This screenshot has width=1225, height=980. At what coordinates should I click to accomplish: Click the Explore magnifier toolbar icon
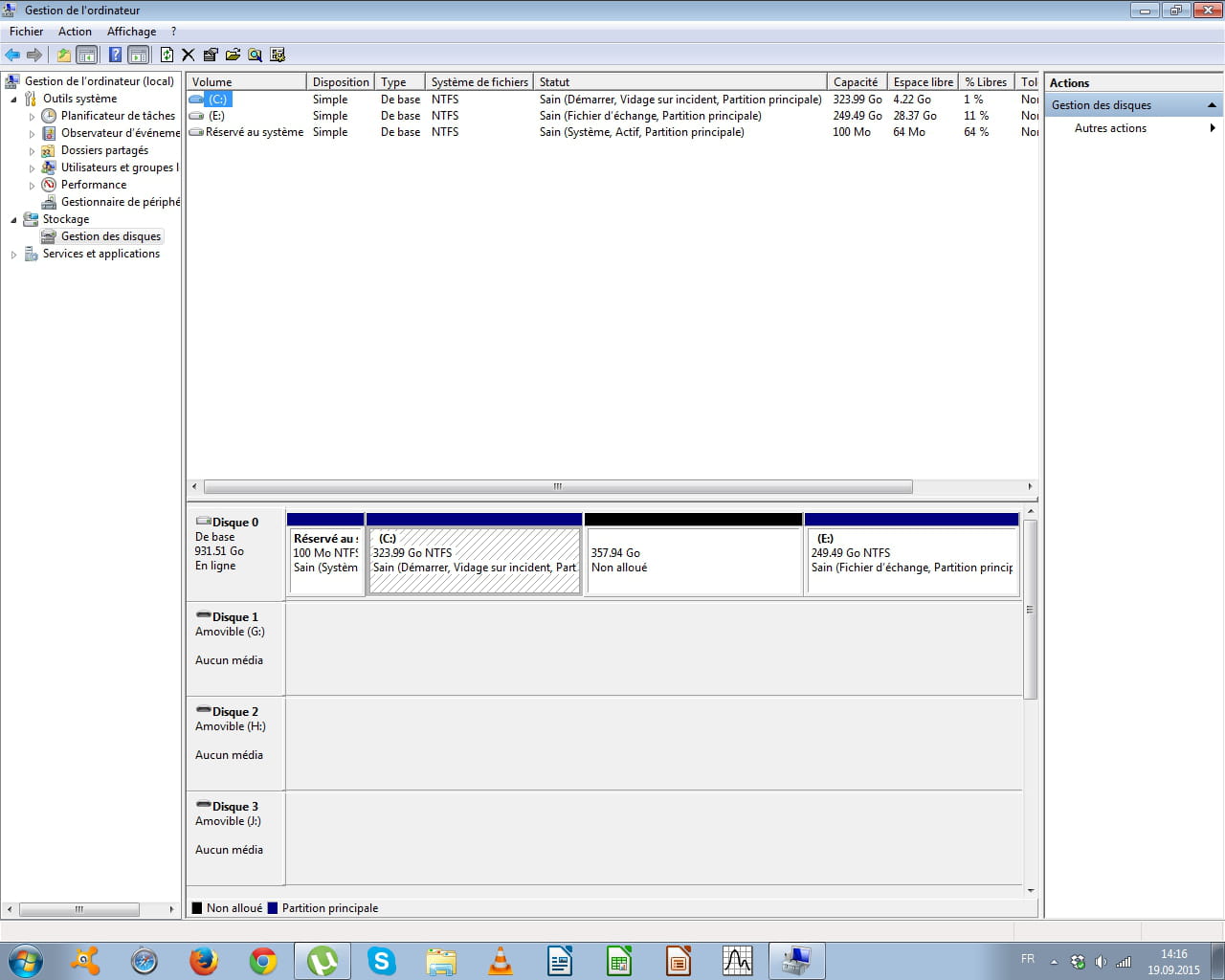tap(255, 55)
